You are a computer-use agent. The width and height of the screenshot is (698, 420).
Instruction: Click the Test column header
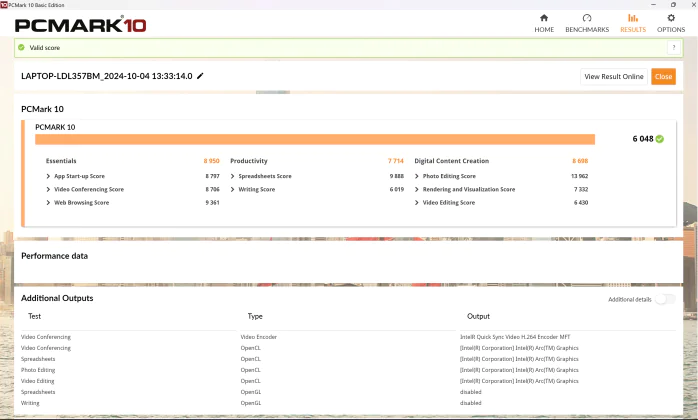pos(34,316)
